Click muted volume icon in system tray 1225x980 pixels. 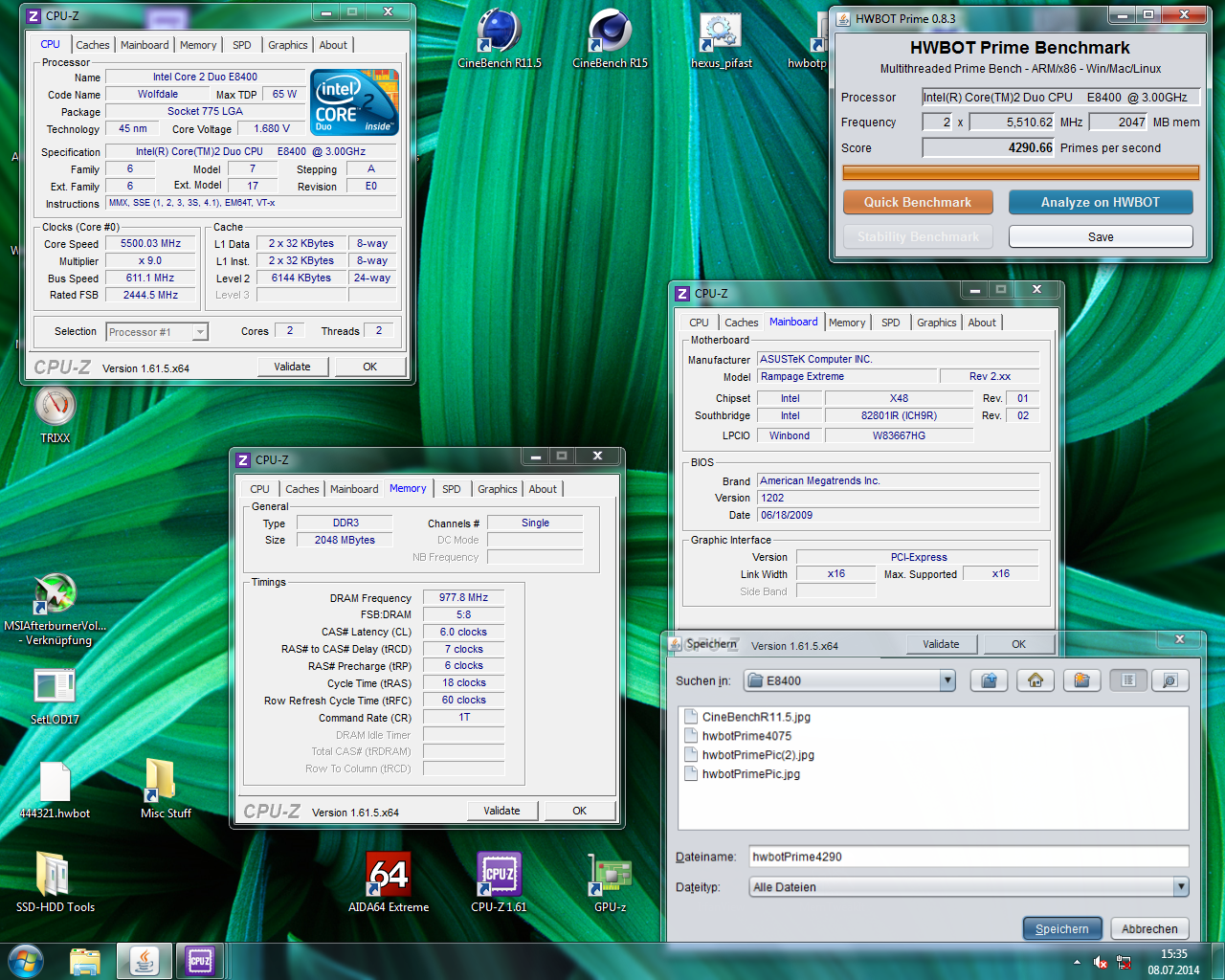[1101, 962]
